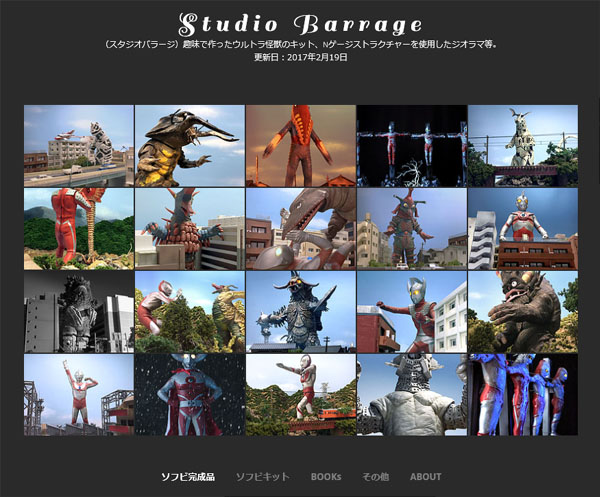
Task: Open the ソフビ完成品 tab
Action: (188, 477)
